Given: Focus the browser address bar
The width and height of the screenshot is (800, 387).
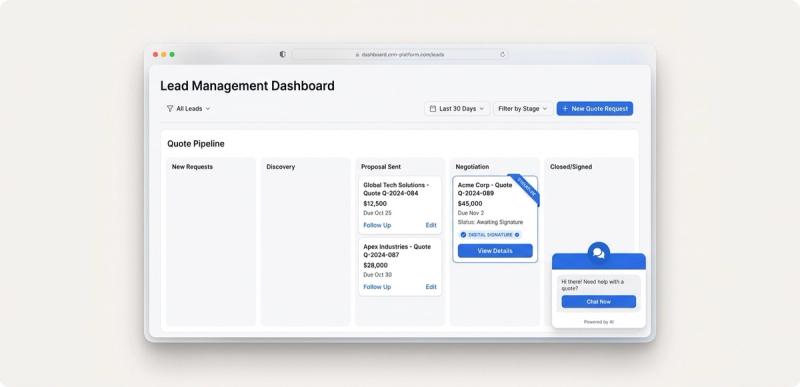Looking at the screenshot, I should point(400,54).
